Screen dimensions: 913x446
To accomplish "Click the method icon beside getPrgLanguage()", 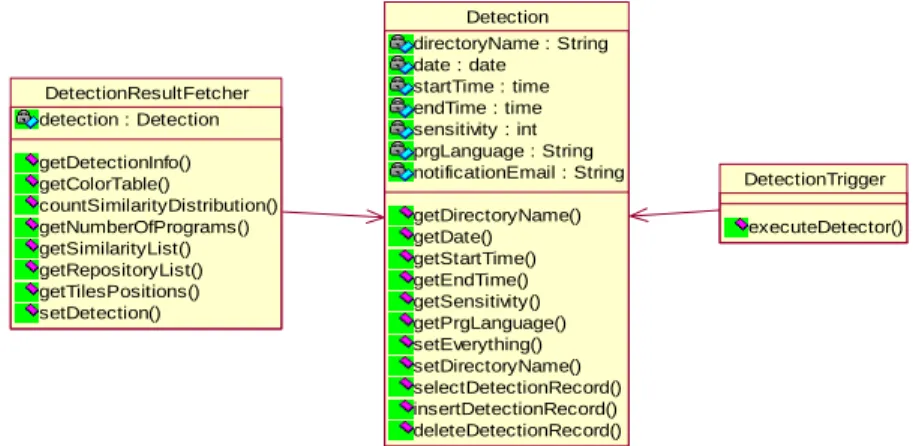I will [403, 323].
